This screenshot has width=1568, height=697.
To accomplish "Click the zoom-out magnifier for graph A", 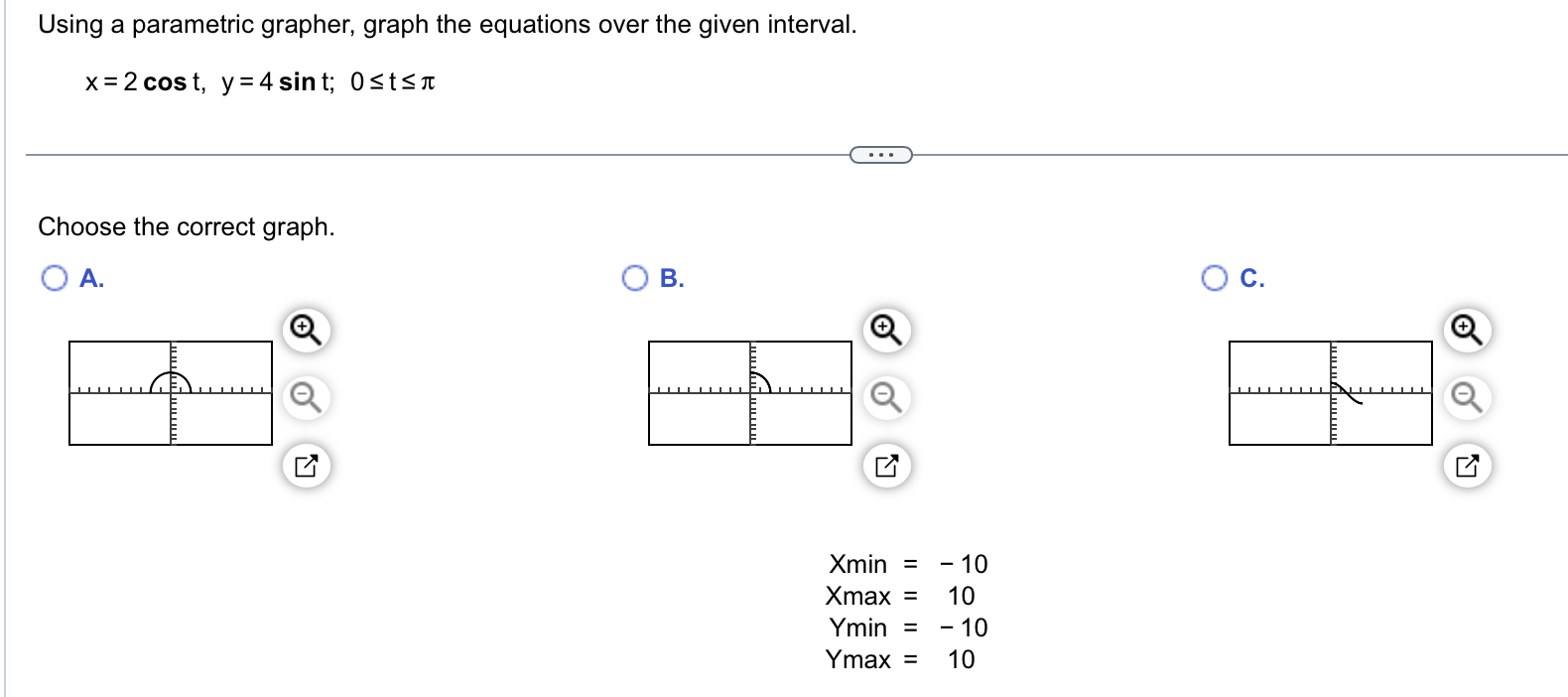I will [304, 393].
